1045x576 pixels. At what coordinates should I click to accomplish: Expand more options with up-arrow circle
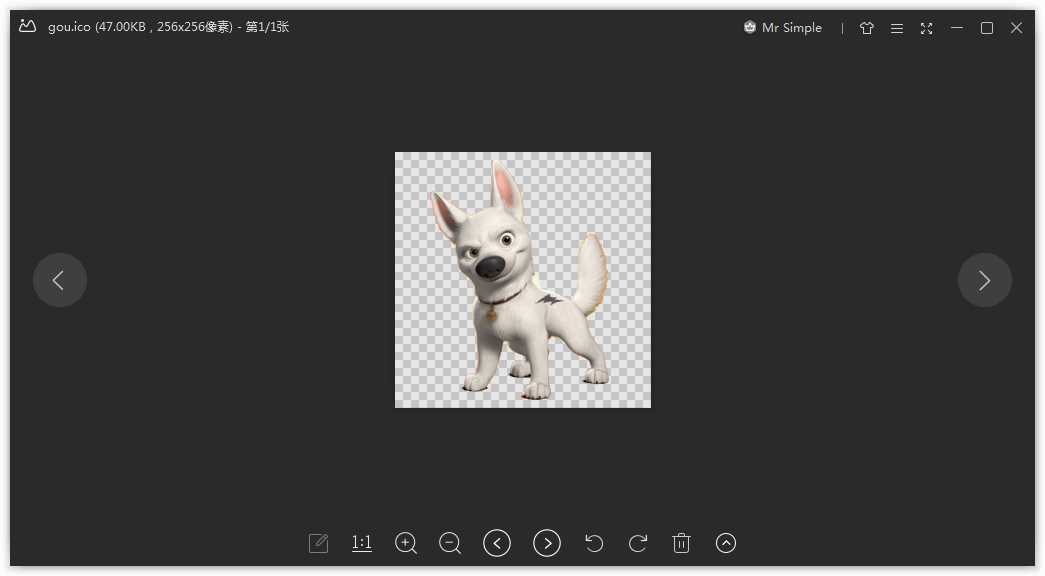pos(726,543)
